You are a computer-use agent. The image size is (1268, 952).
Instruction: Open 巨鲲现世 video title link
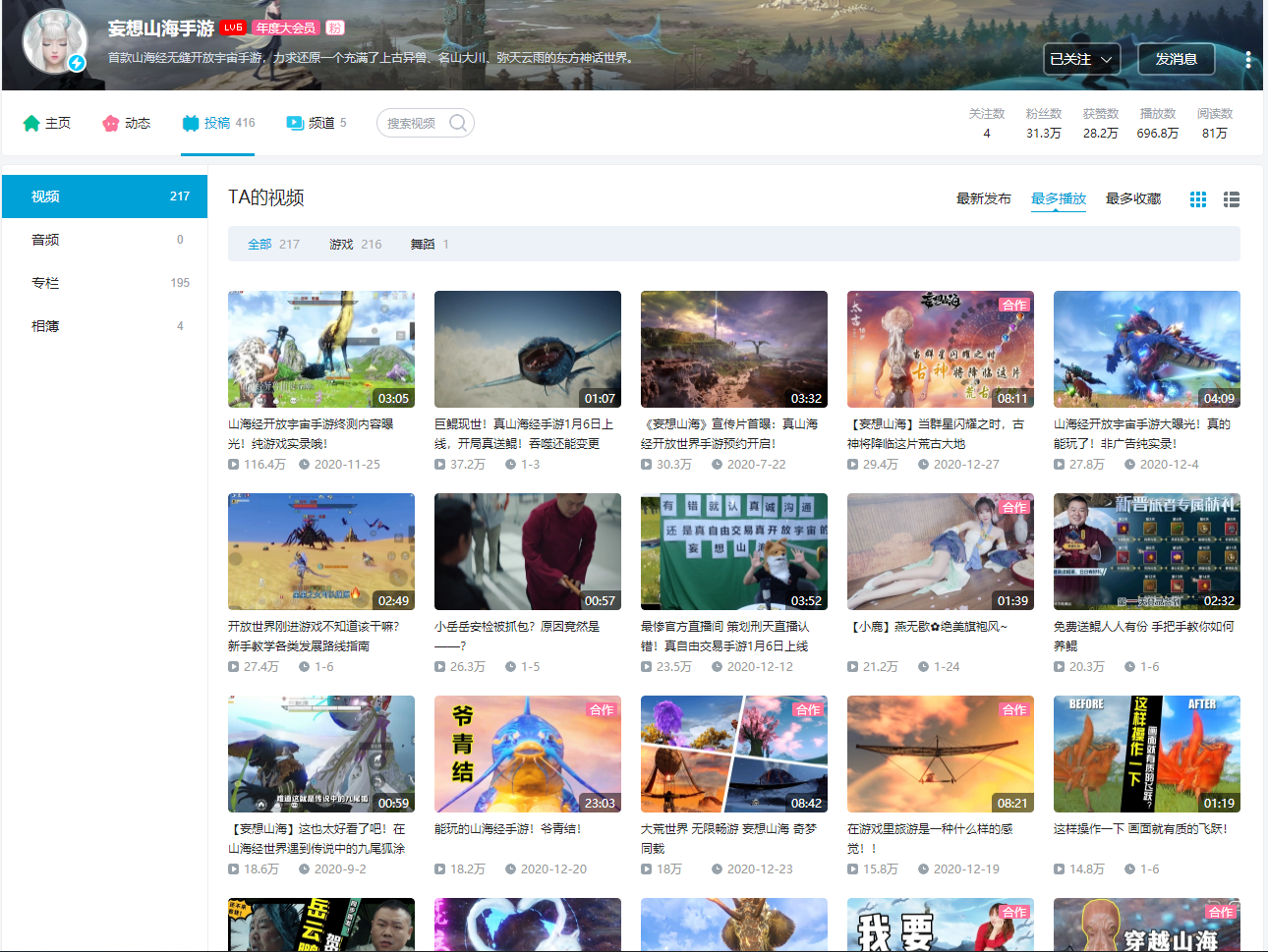524,434
